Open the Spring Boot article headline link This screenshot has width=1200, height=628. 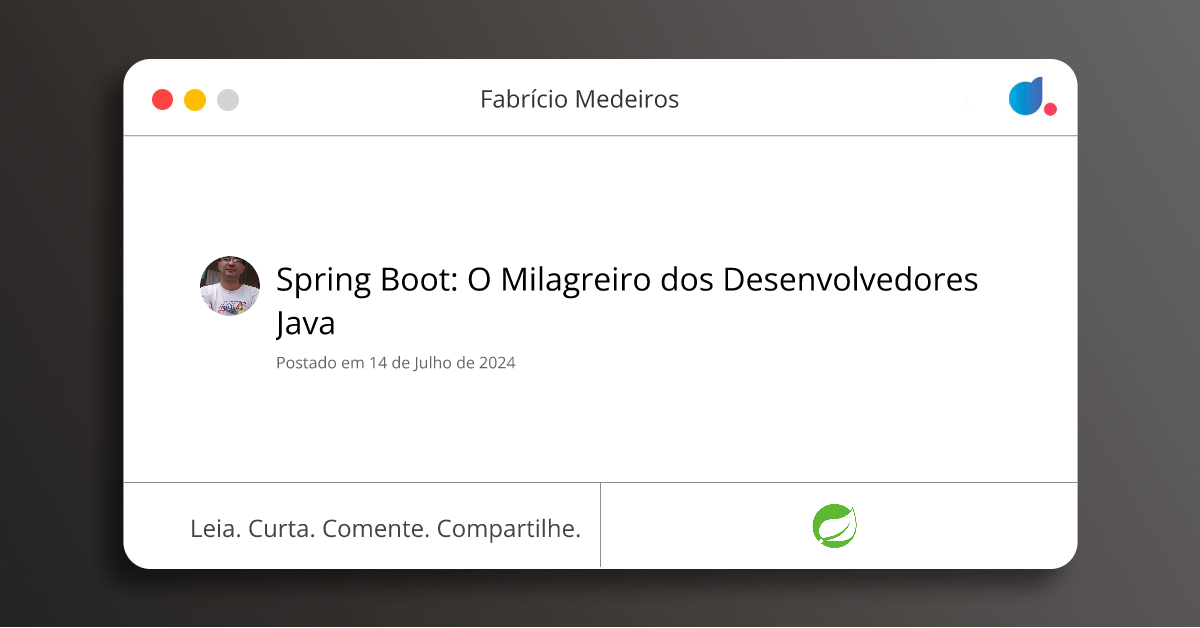click(627, 280)
